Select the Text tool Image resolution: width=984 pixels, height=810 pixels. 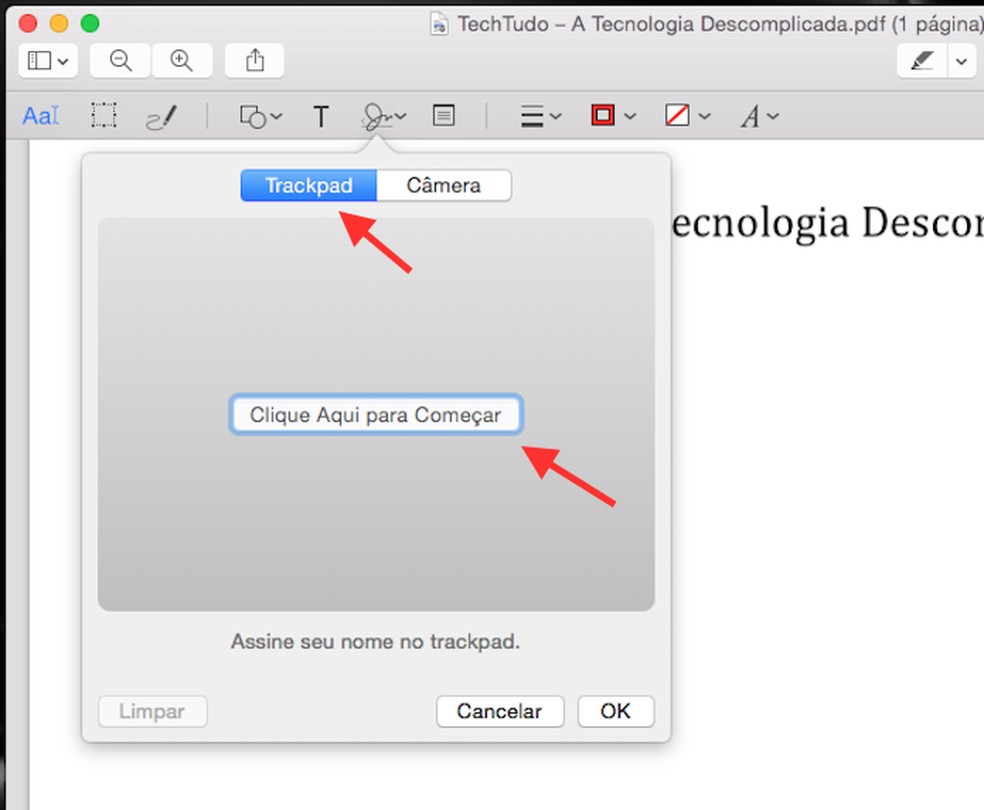(x=321, y=117)
